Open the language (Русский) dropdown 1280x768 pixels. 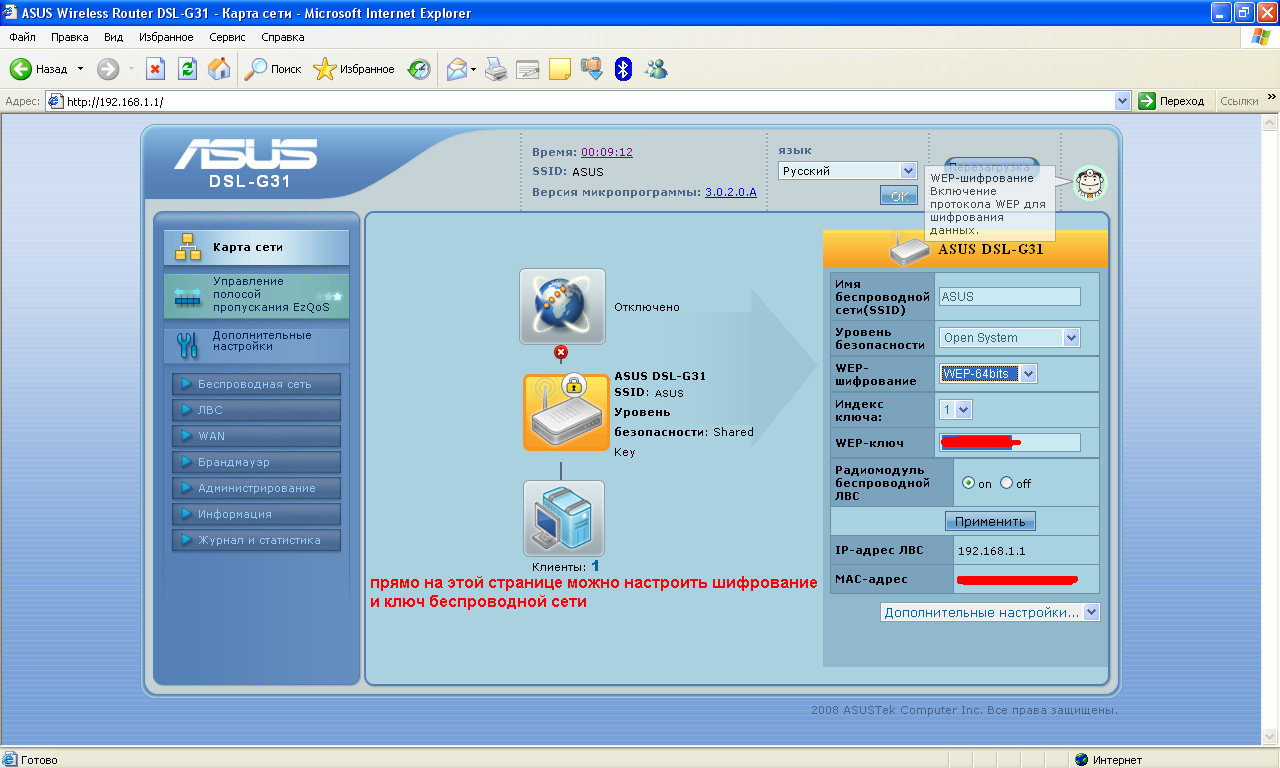pos(848,171)
